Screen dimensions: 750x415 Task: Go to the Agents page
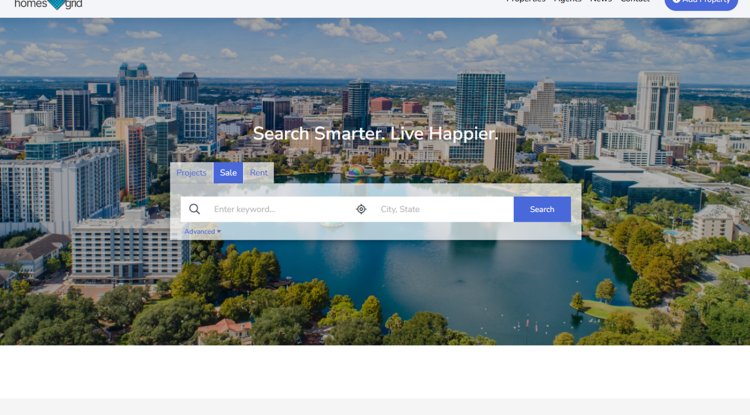(x=567, y=1)
